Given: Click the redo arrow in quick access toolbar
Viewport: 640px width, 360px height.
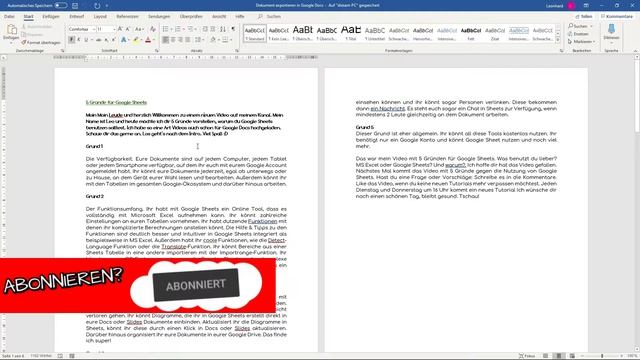Looking at the screenshot, I should (97, 6).
